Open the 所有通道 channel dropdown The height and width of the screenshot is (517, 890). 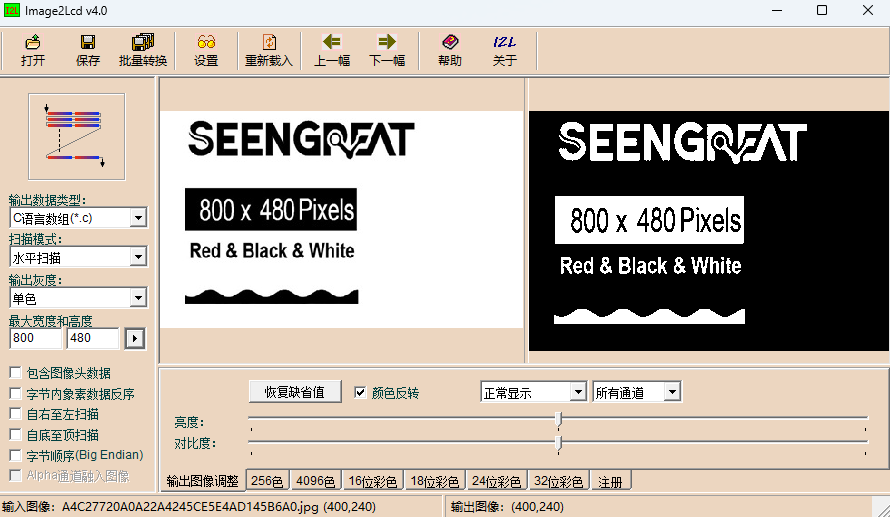672,392
